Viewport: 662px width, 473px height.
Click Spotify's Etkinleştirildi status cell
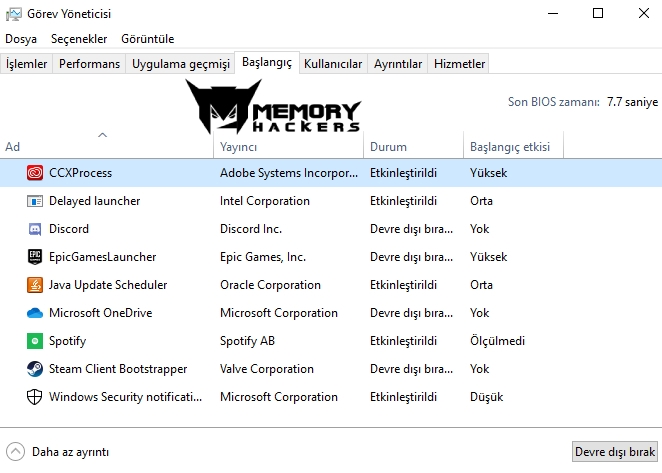[x=403, y=341]
